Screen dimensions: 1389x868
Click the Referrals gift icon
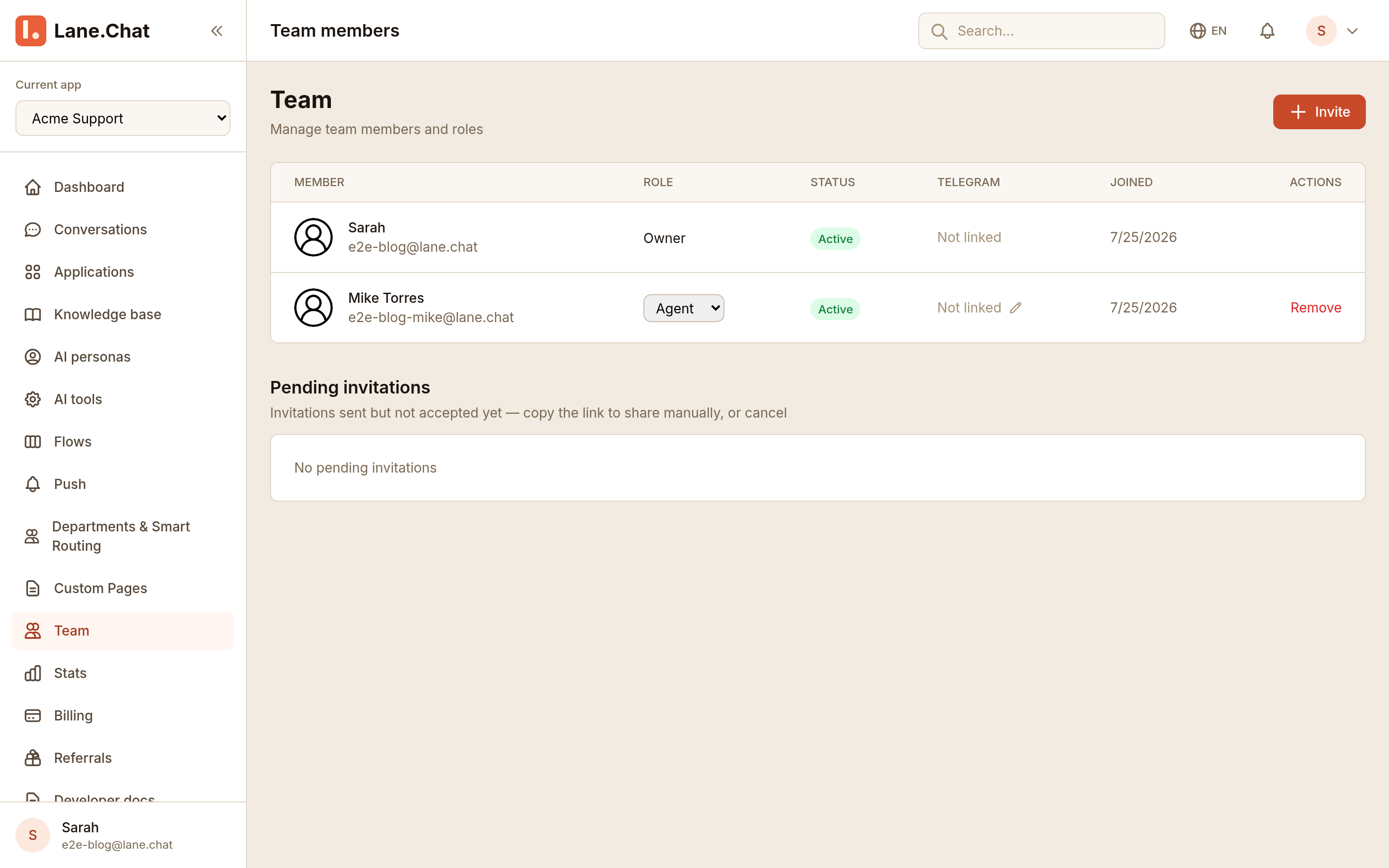click(x=33, y=759)
